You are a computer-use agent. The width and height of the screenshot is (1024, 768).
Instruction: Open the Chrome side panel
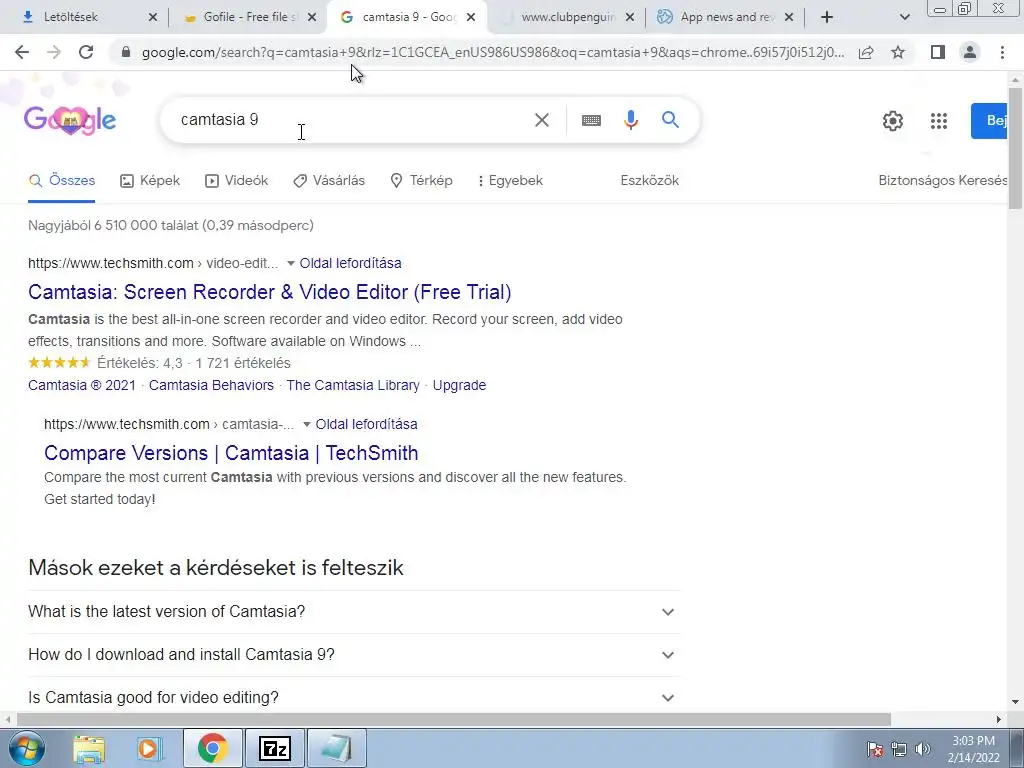[938, 52]
